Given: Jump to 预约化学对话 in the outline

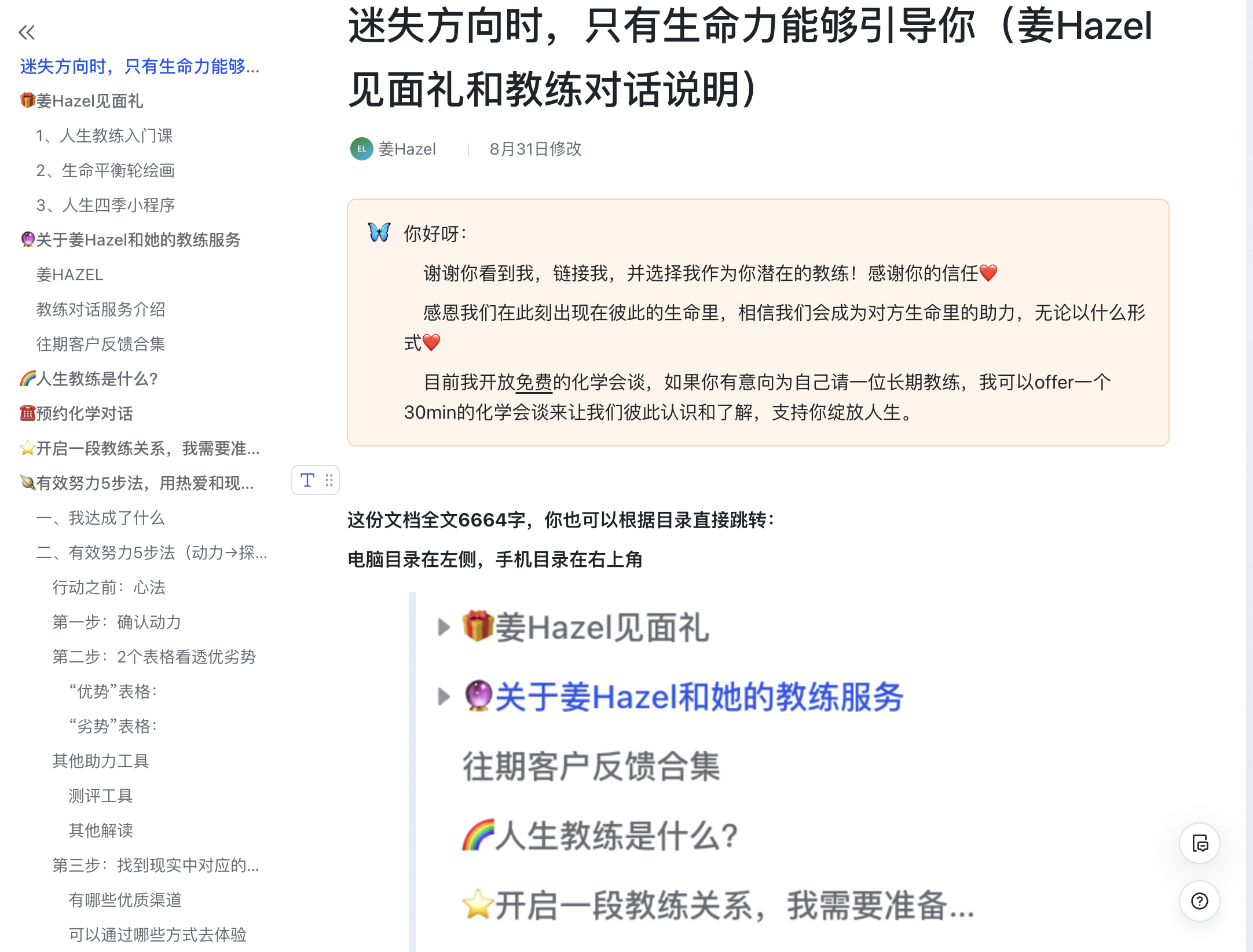Looking at the screenshot, I should click(76, 413).
